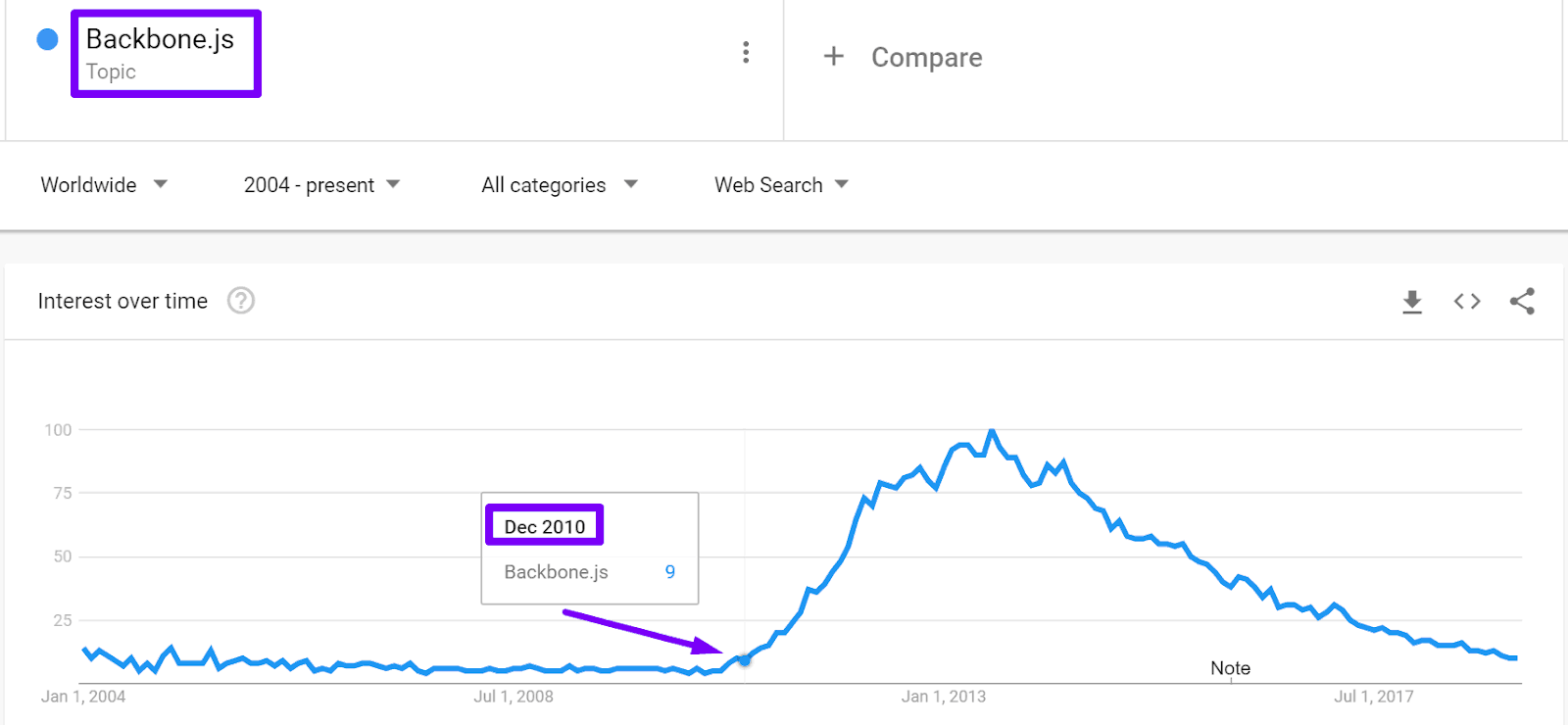The height and width of the screenshot is (725, 1568).
Task: Click the Dec 2010 tooltip label
Action: (545, 526)
